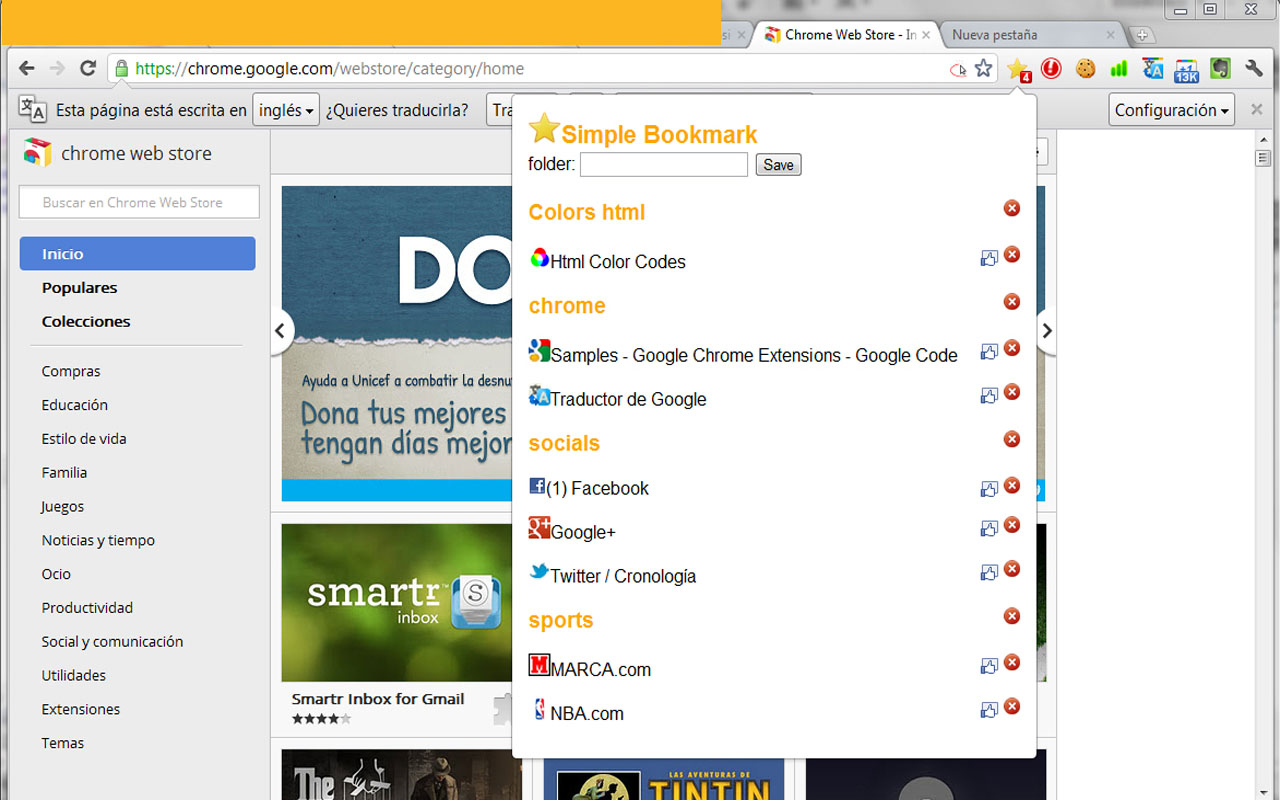This screenshot has width=1280, height=800.
Task: Delete the "sports" bookmark folder
Action: 1012,617
